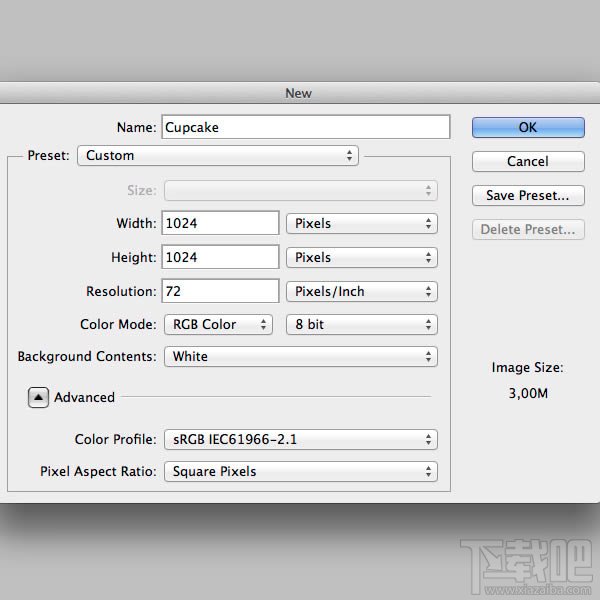
Task: Click the New dialog title bar
Action: (x=300, y=93)
